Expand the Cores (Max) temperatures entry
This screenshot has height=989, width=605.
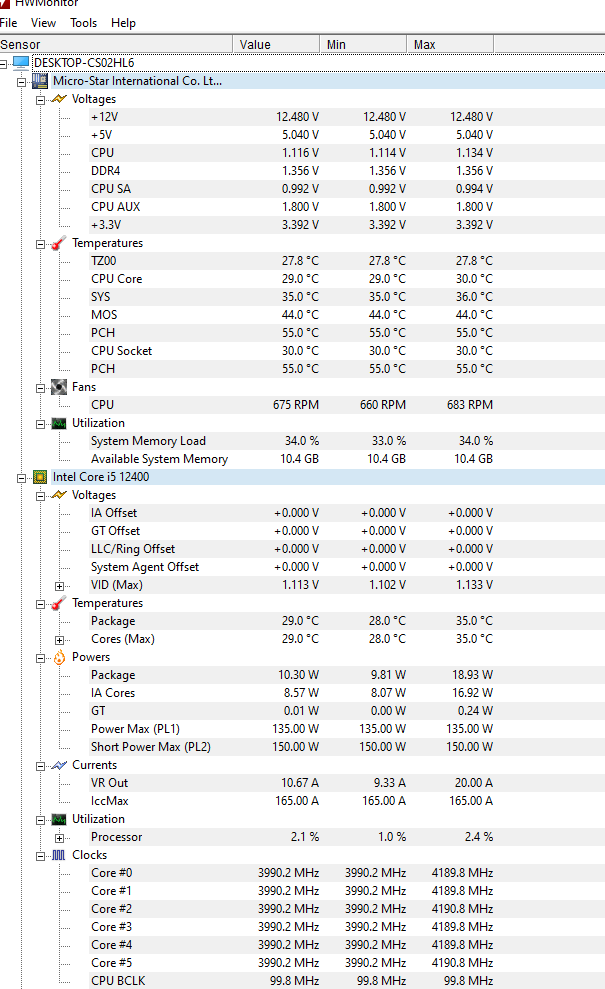(60, 639)
